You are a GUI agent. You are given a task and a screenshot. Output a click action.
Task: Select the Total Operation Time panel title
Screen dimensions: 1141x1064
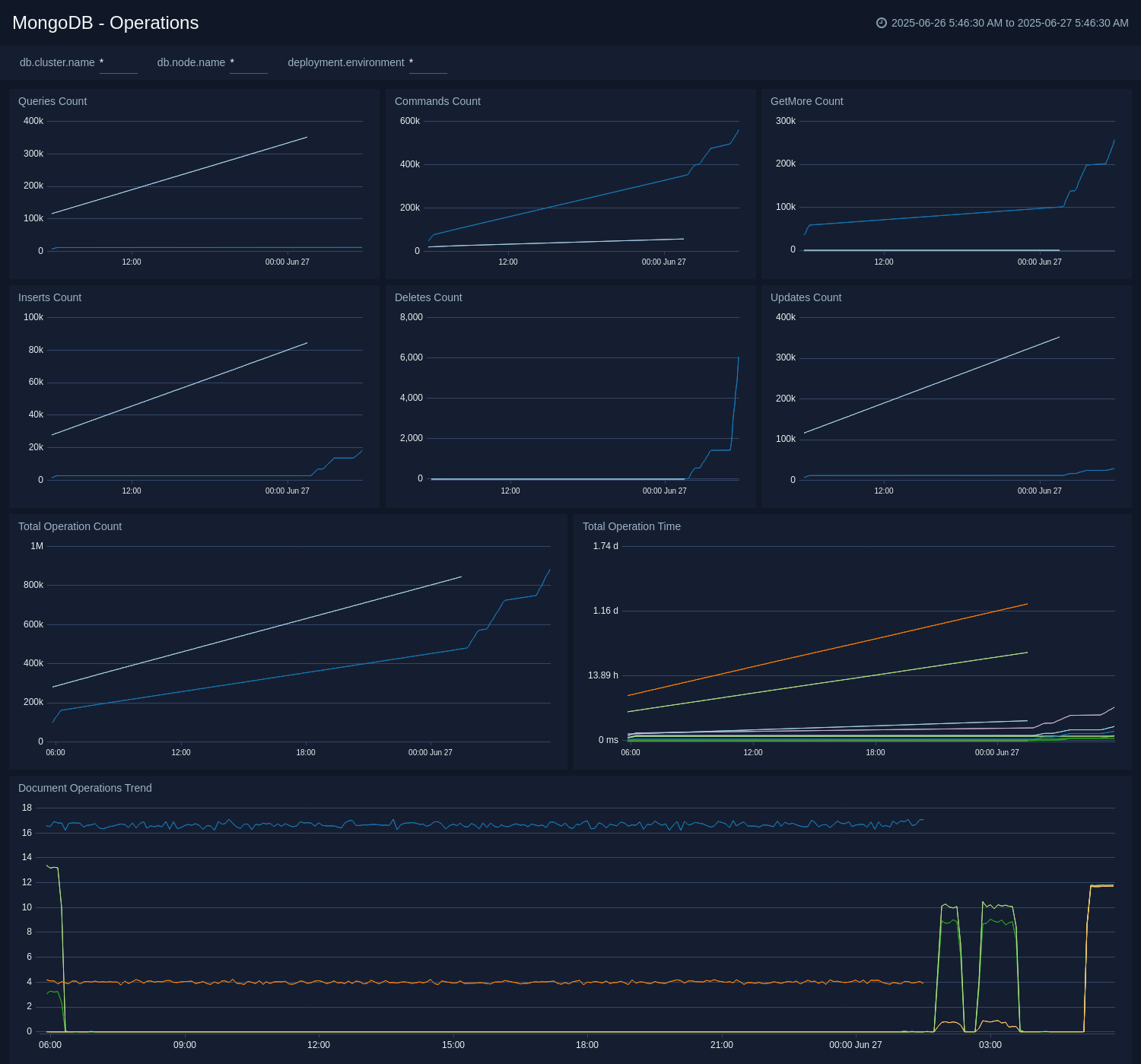tap(631, 526)
